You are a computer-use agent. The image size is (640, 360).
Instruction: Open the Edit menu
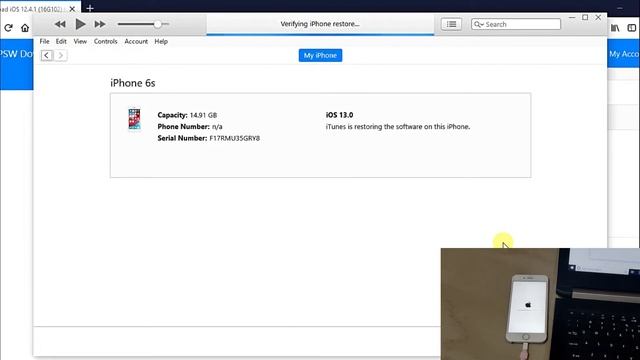coord(61,41)
